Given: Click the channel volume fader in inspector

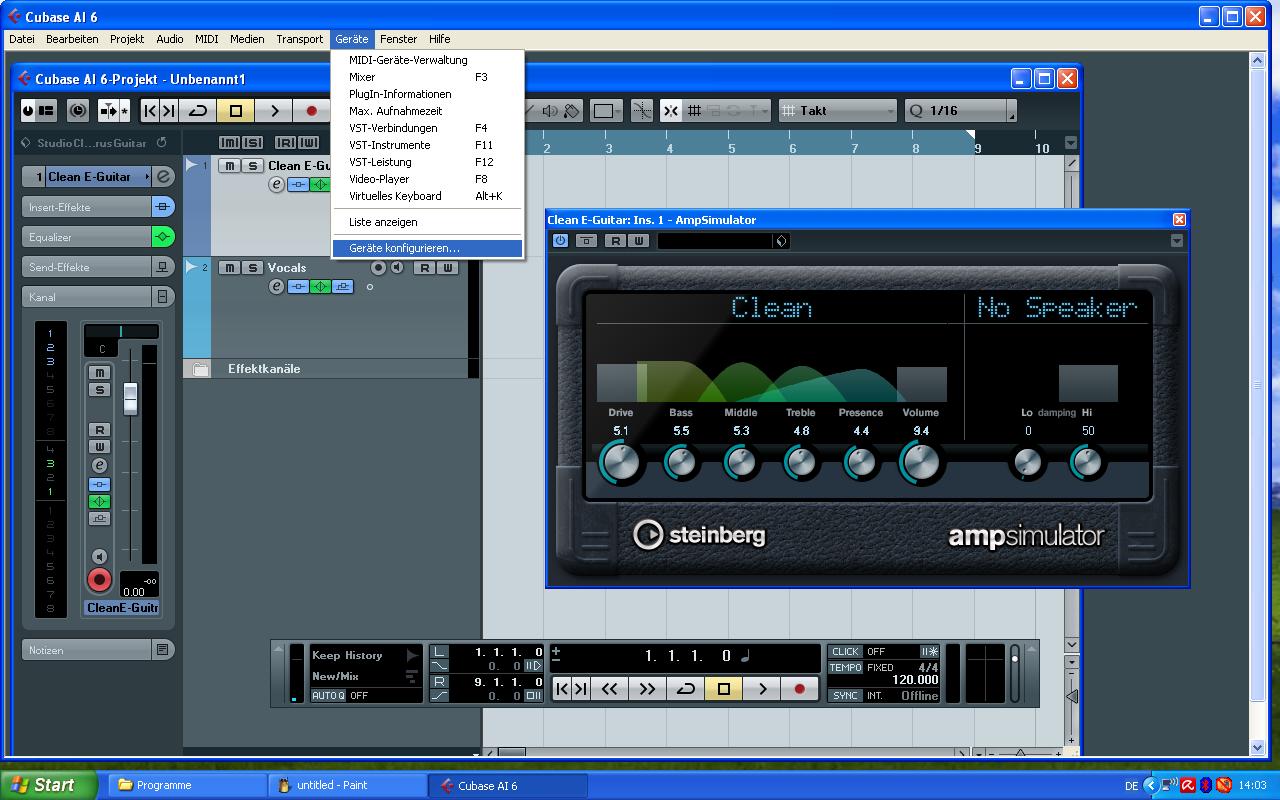Looking at the screenshot, I should coord(130,398).
